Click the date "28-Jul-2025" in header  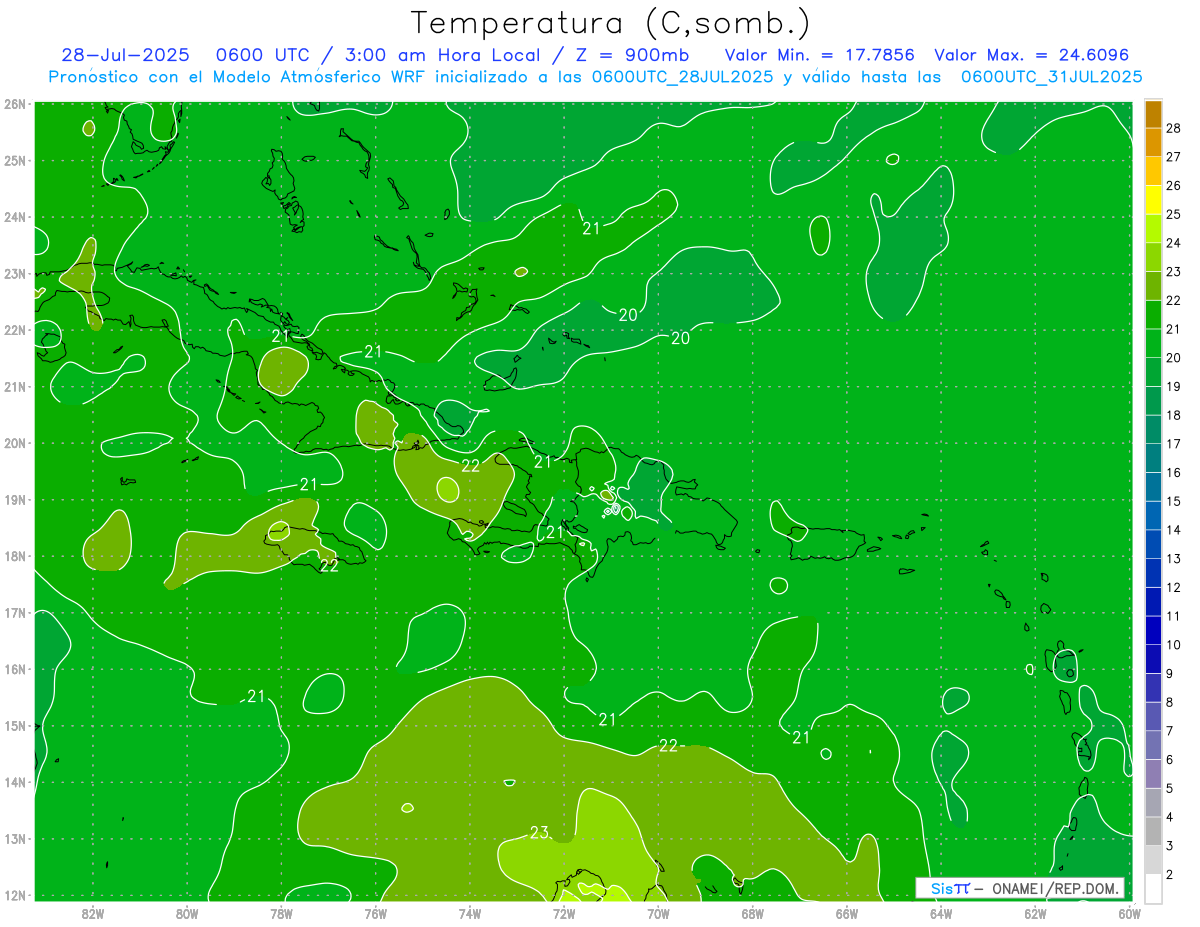click(125, 55)
